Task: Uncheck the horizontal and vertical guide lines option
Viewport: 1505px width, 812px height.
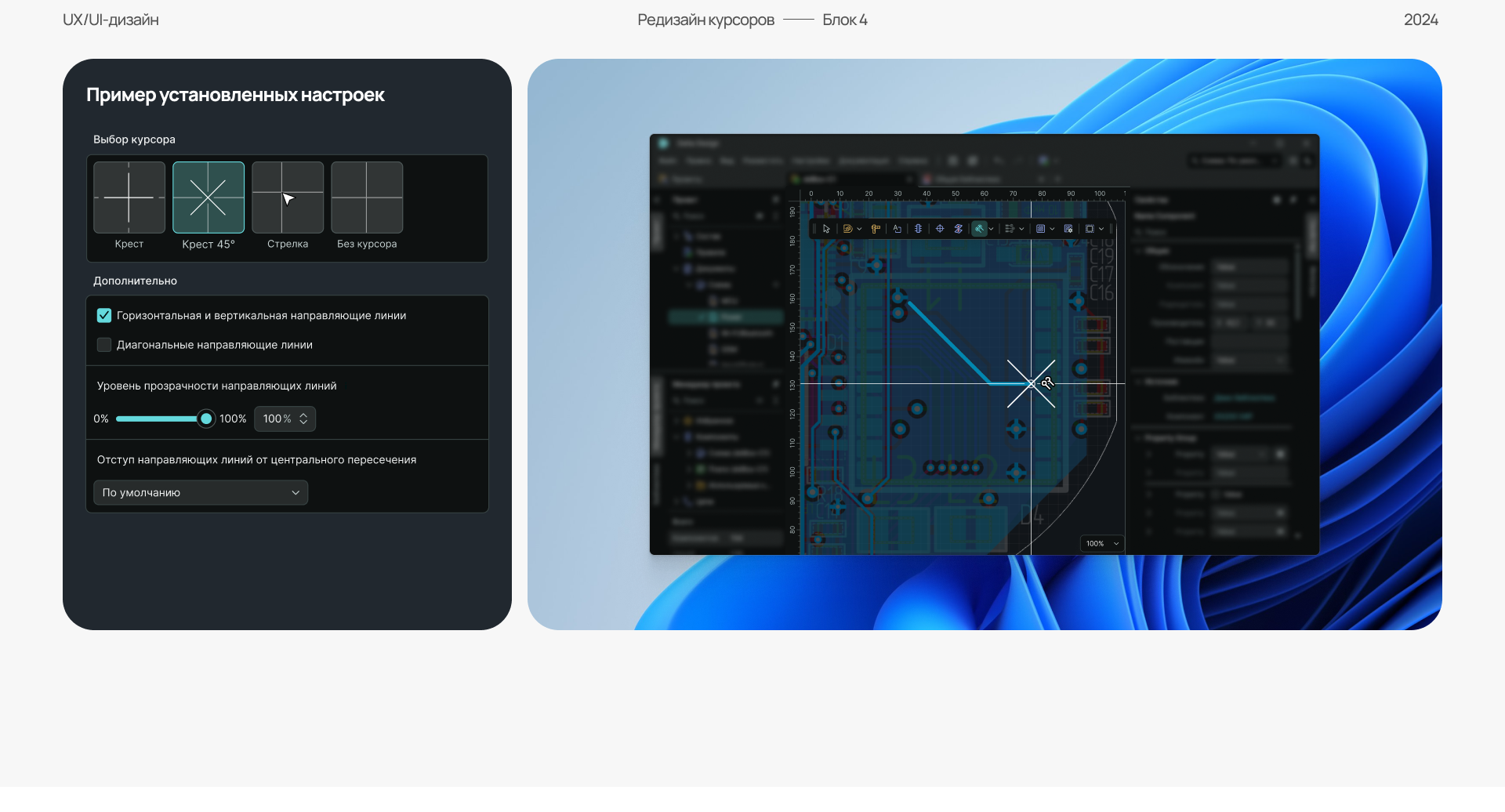Action: pos(103,315)
